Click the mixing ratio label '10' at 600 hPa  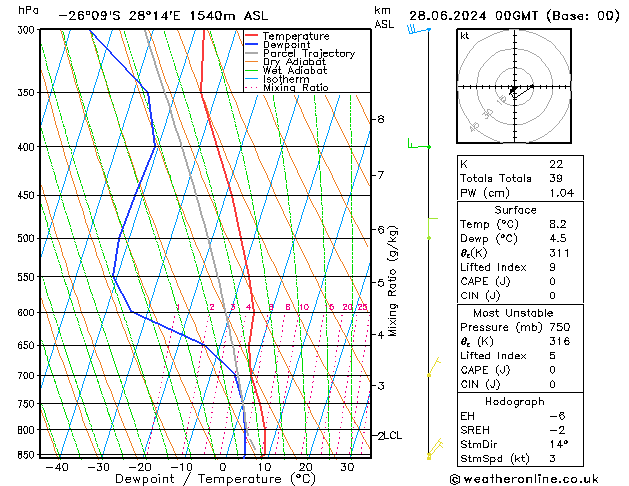[x=304, y=307]
